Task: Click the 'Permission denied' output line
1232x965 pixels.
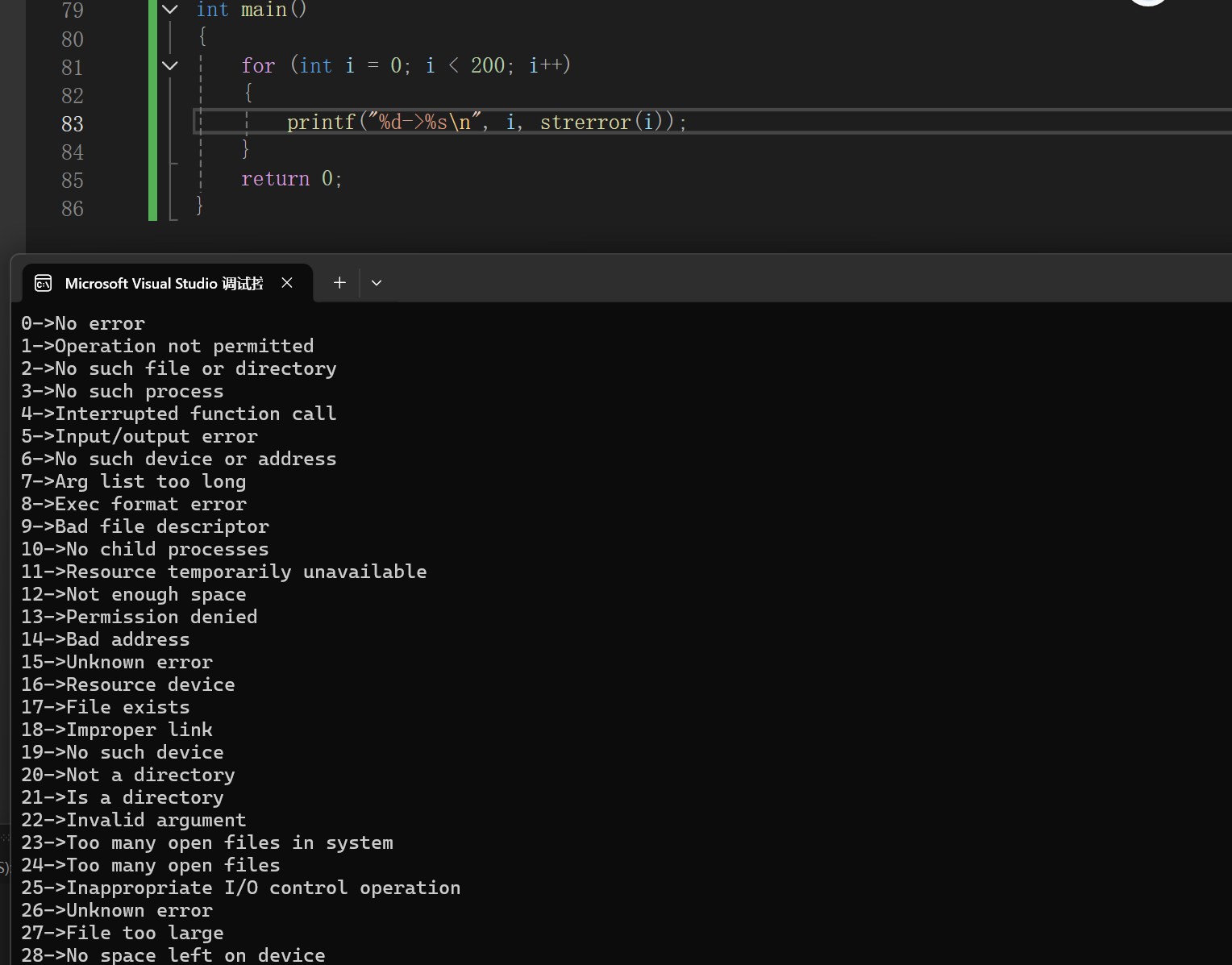Action: pos(139,617)
